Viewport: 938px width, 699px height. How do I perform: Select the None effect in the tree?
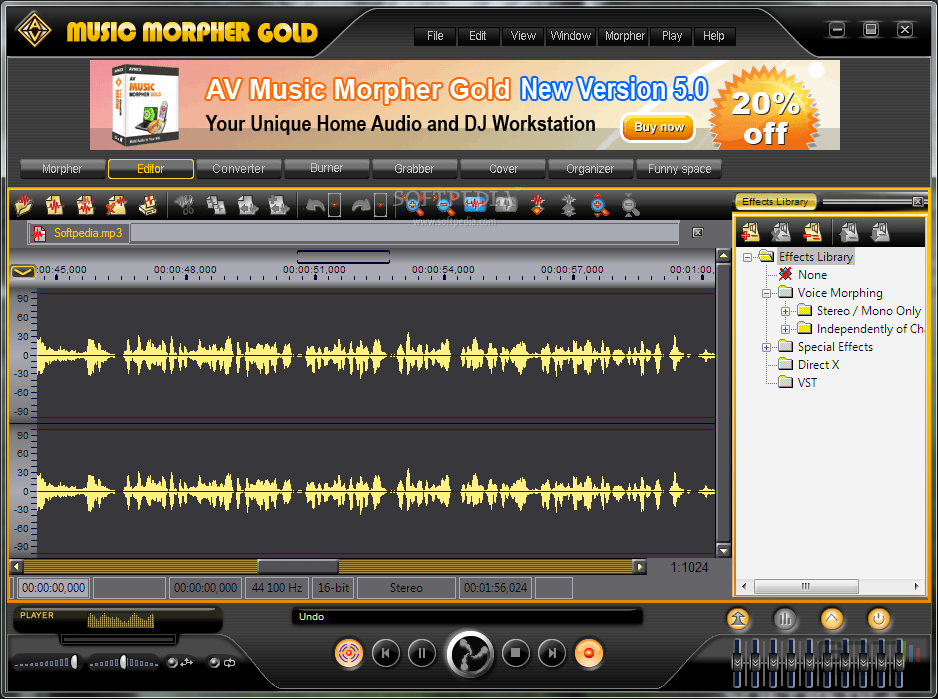pos(804,275)
